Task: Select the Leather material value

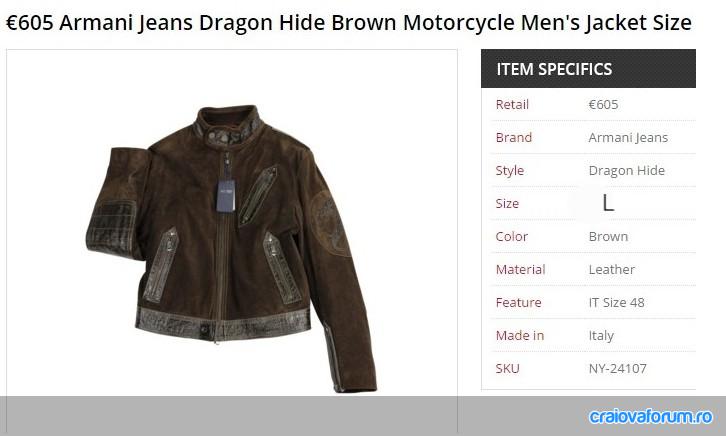Action: 611,269
